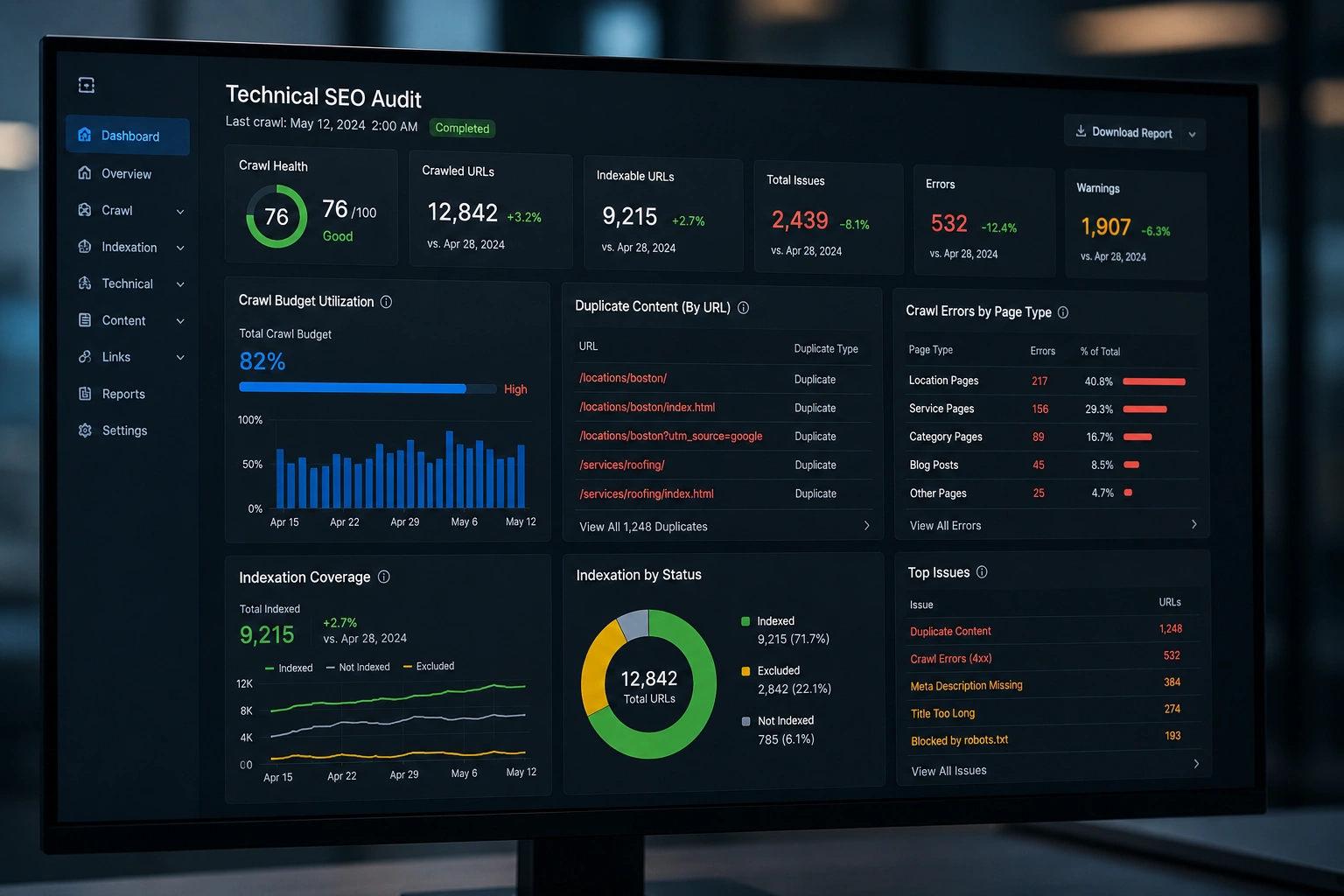Screen dimensions: 1344x896
Task: Click the Links sidebar icon
Action: [x=85, y=357]
